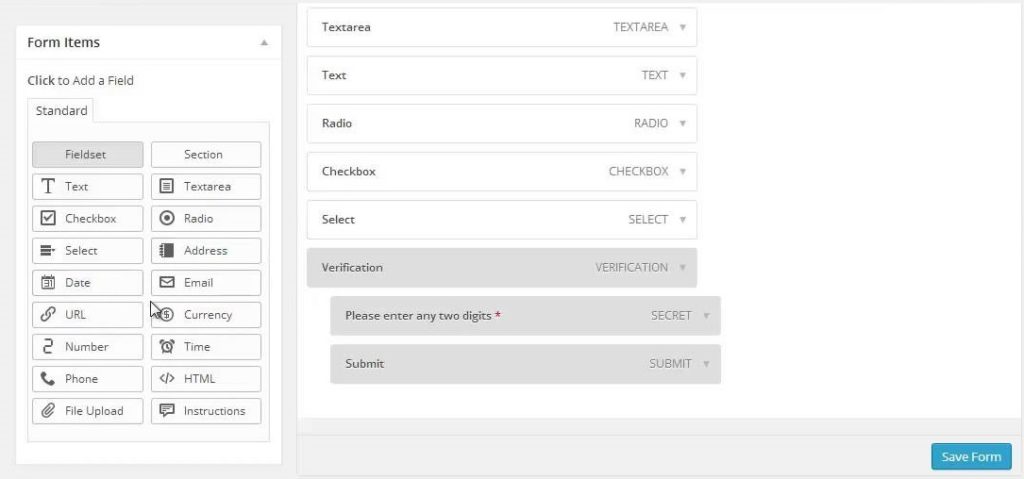Add a Radio field from Form Items
This screenshot has width=1024, height=479.
206,219
